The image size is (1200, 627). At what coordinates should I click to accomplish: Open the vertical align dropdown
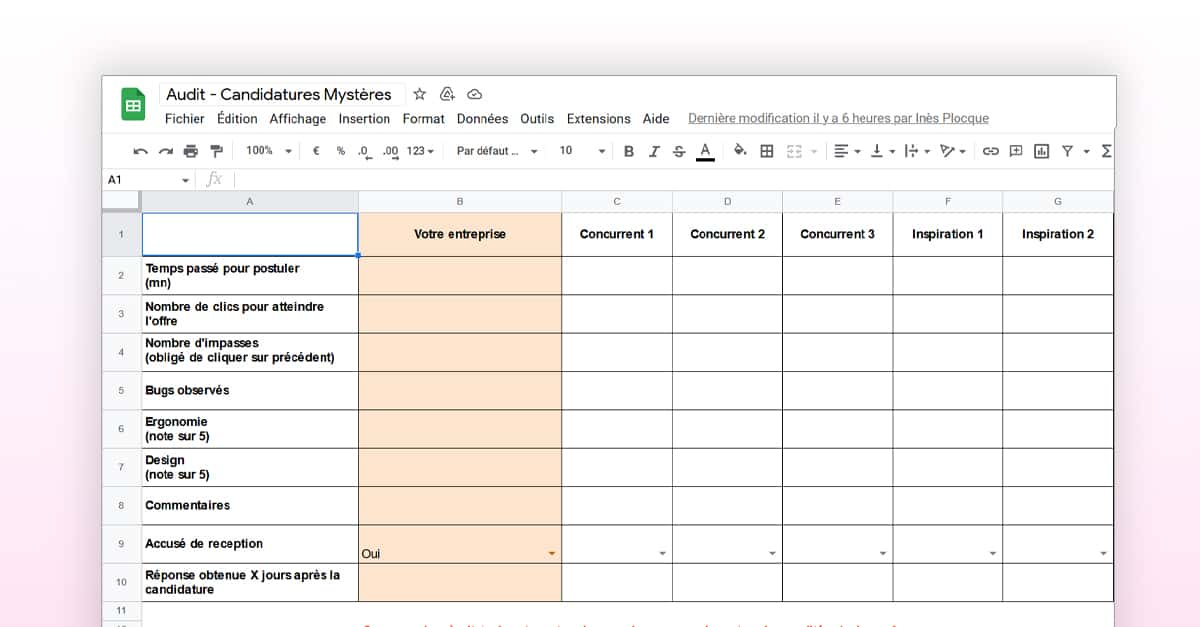coord(882,151)
